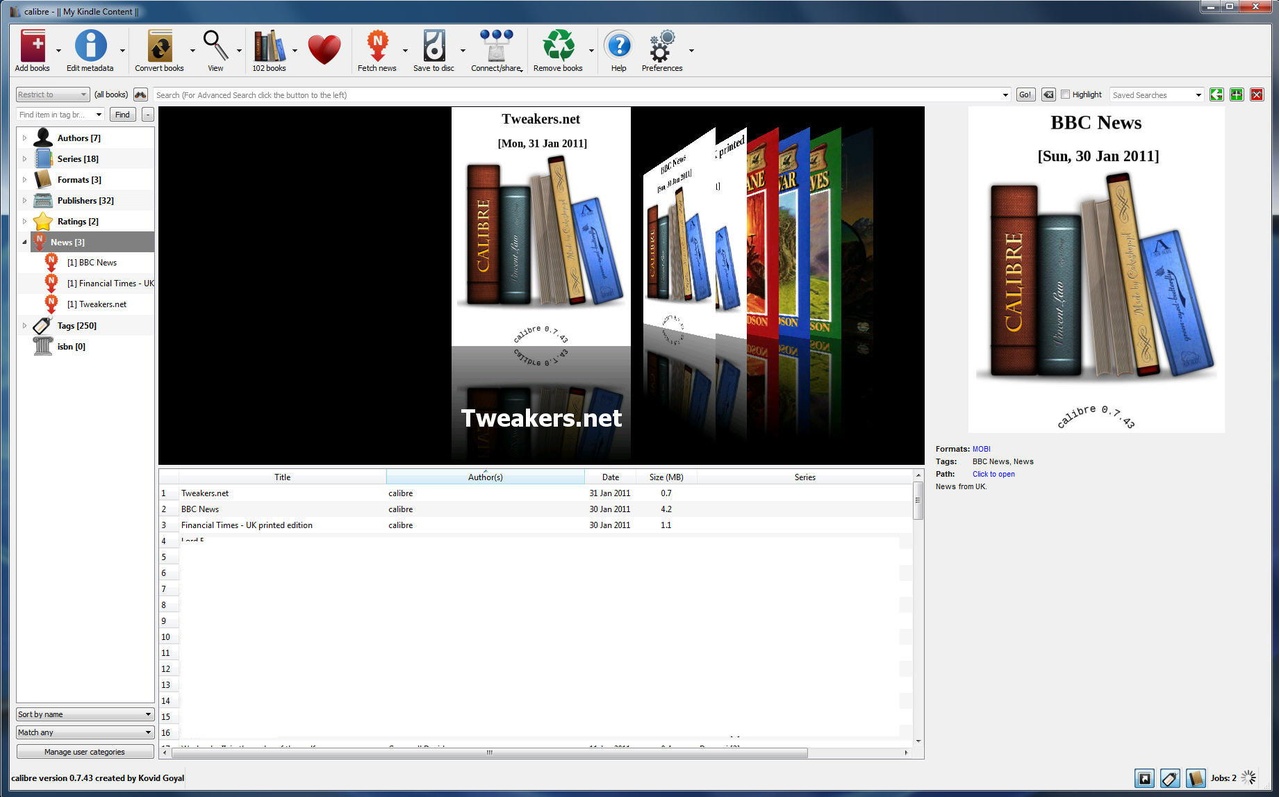Open the Add books tool
This screenshot has height=797, width=1280.
point(31,45)
